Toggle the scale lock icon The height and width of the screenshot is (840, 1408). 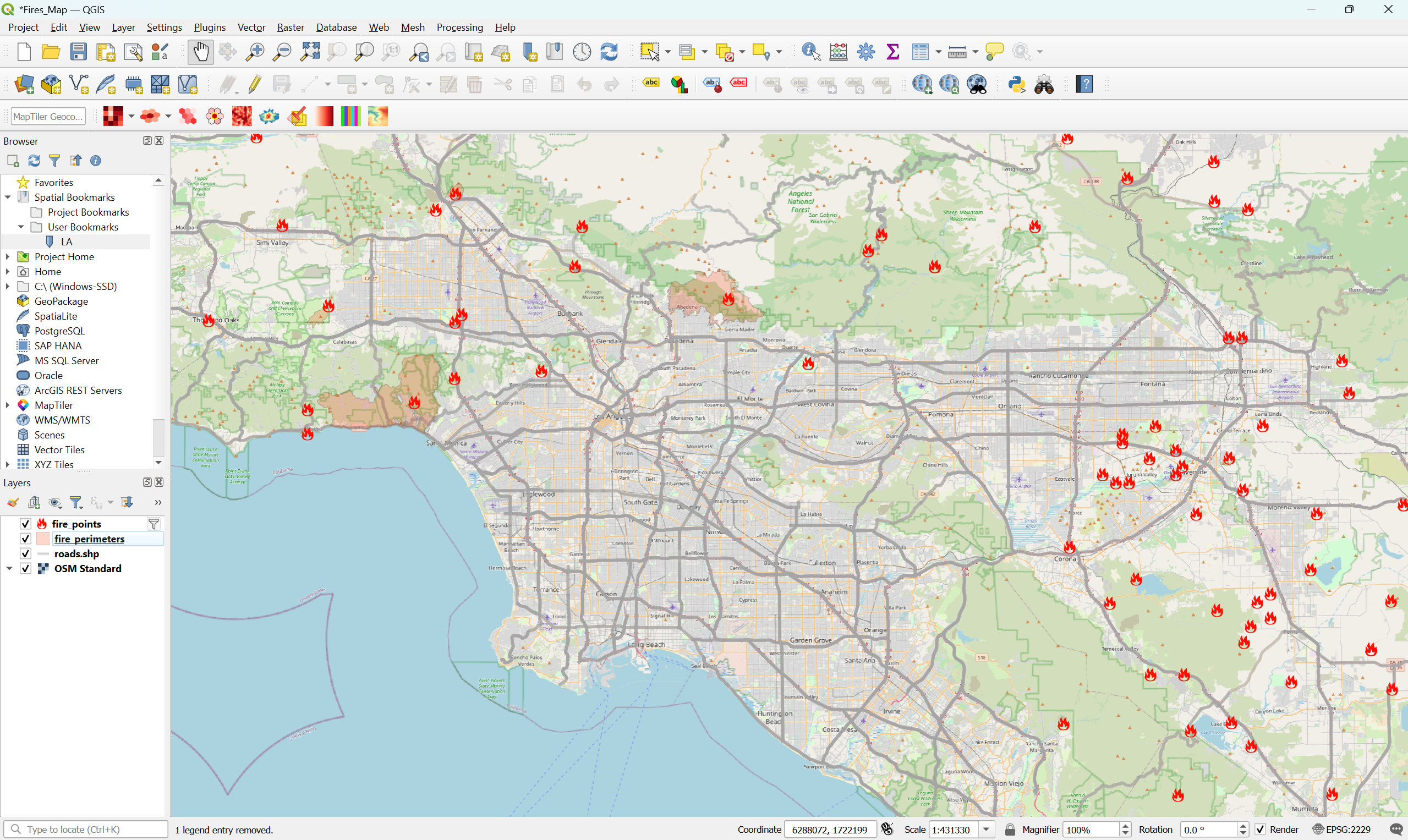point(1010,829)
